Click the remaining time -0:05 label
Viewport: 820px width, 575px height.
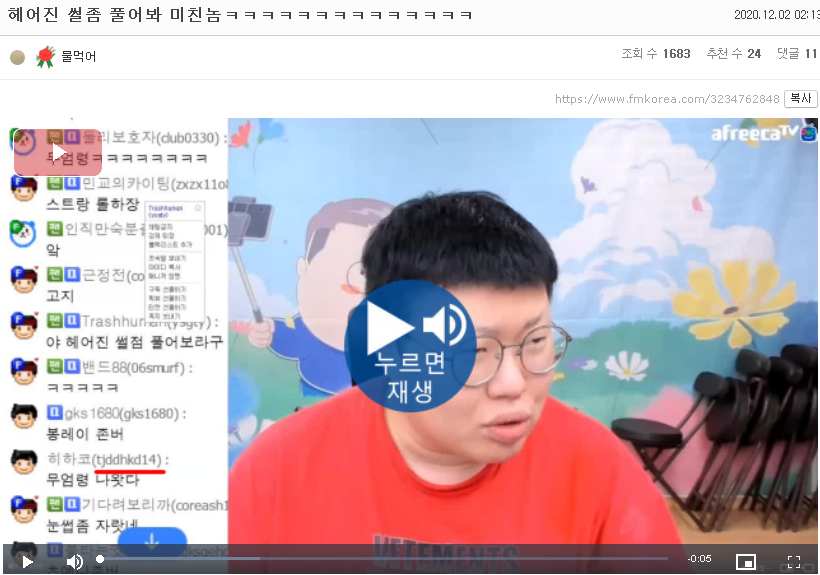(699, 559)
